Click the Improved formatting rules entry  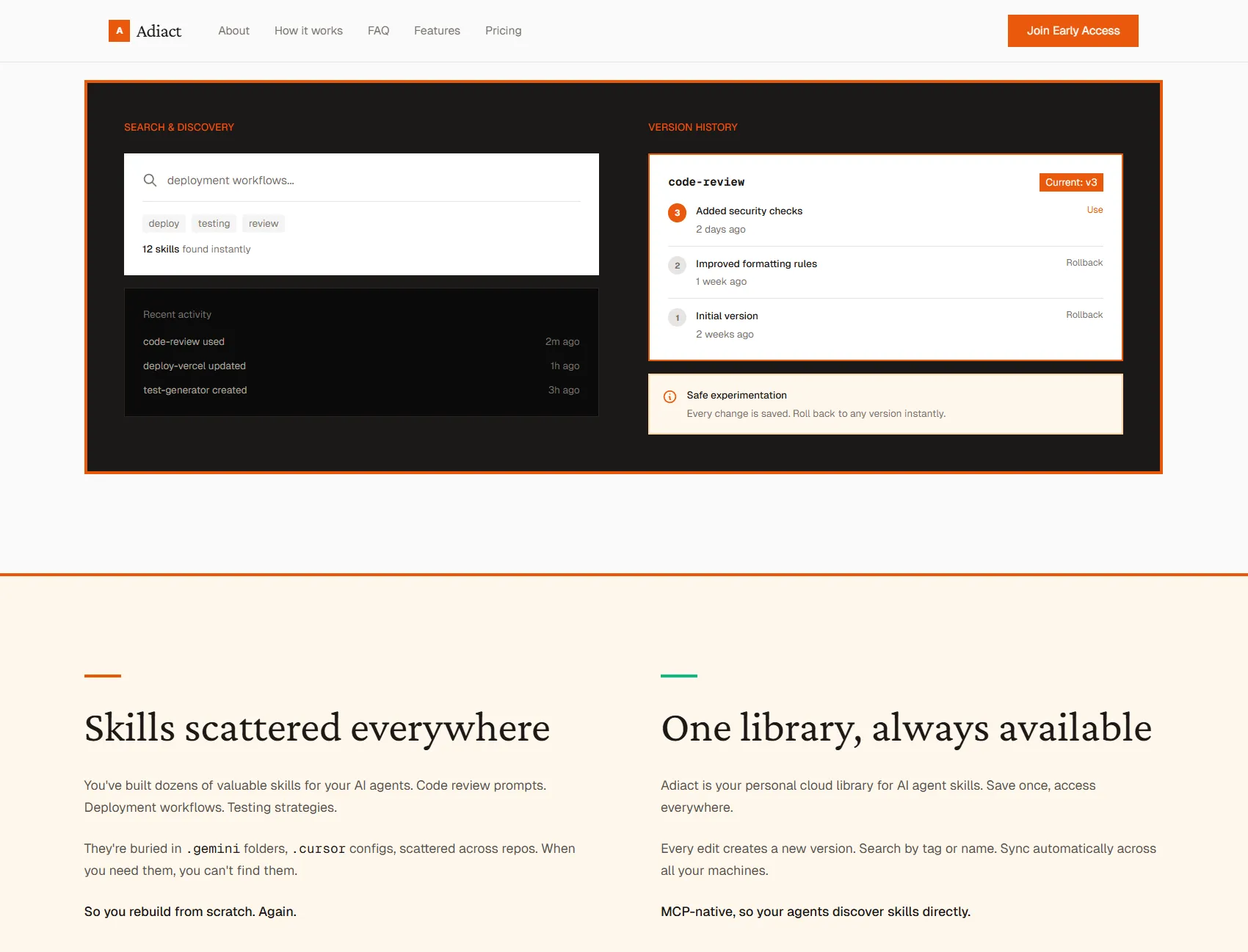pyautogui.click(x=756, y=264)
